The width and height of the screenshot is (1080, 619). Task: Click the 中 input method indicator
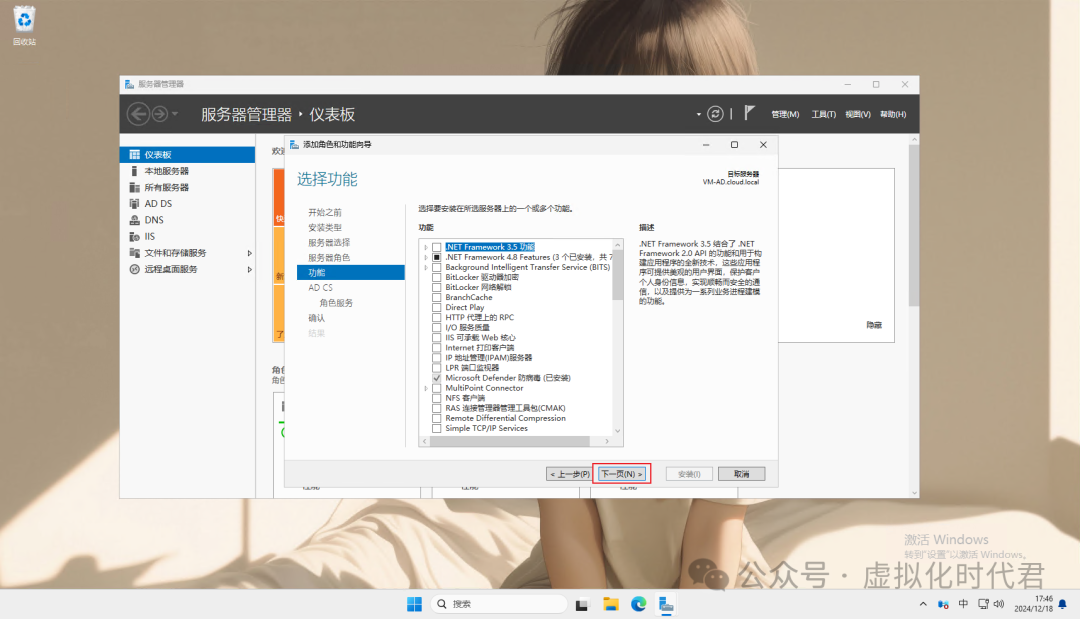pyautogui.click(x=963, y=604)
